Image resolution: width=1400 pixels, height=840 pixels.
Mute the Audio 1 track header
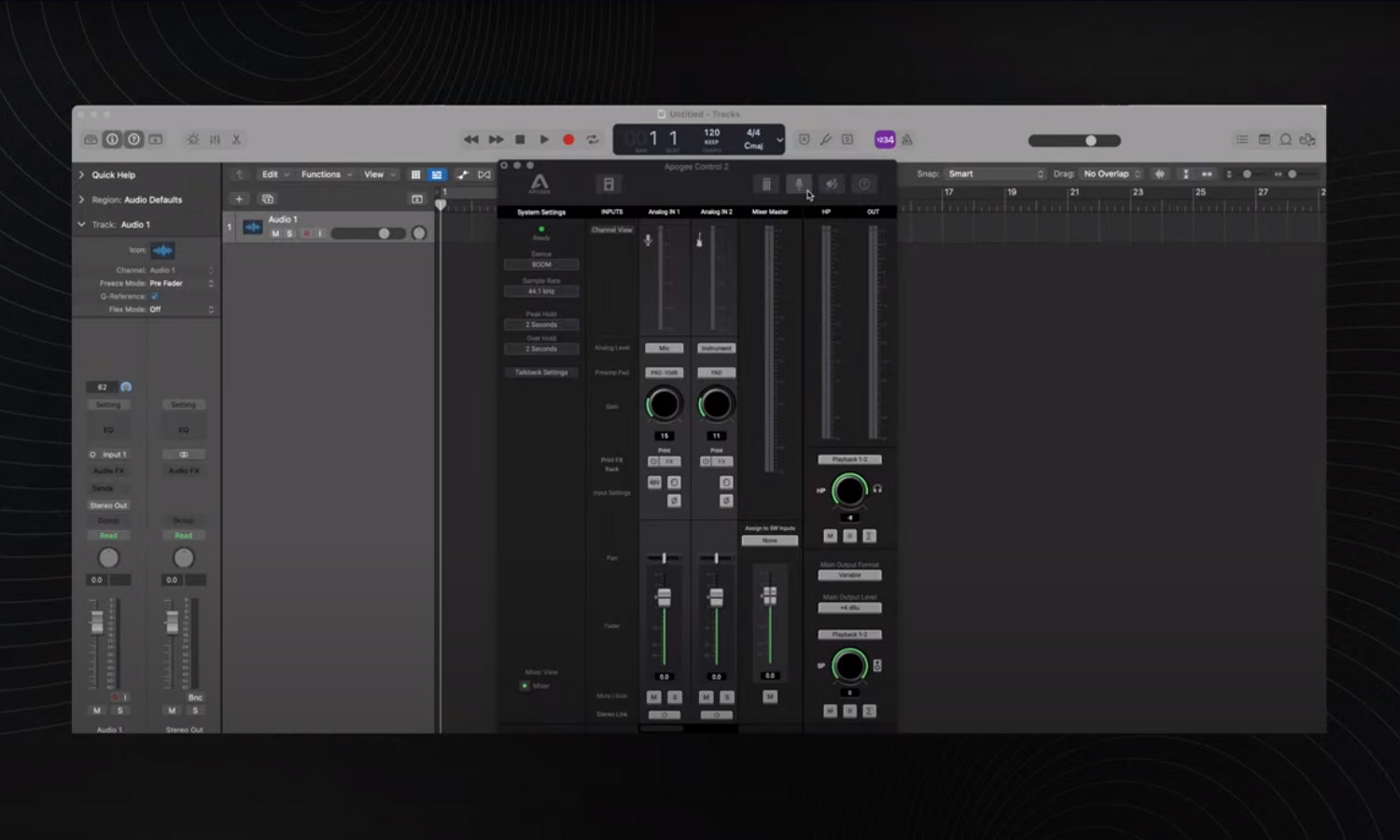[275, 233]
